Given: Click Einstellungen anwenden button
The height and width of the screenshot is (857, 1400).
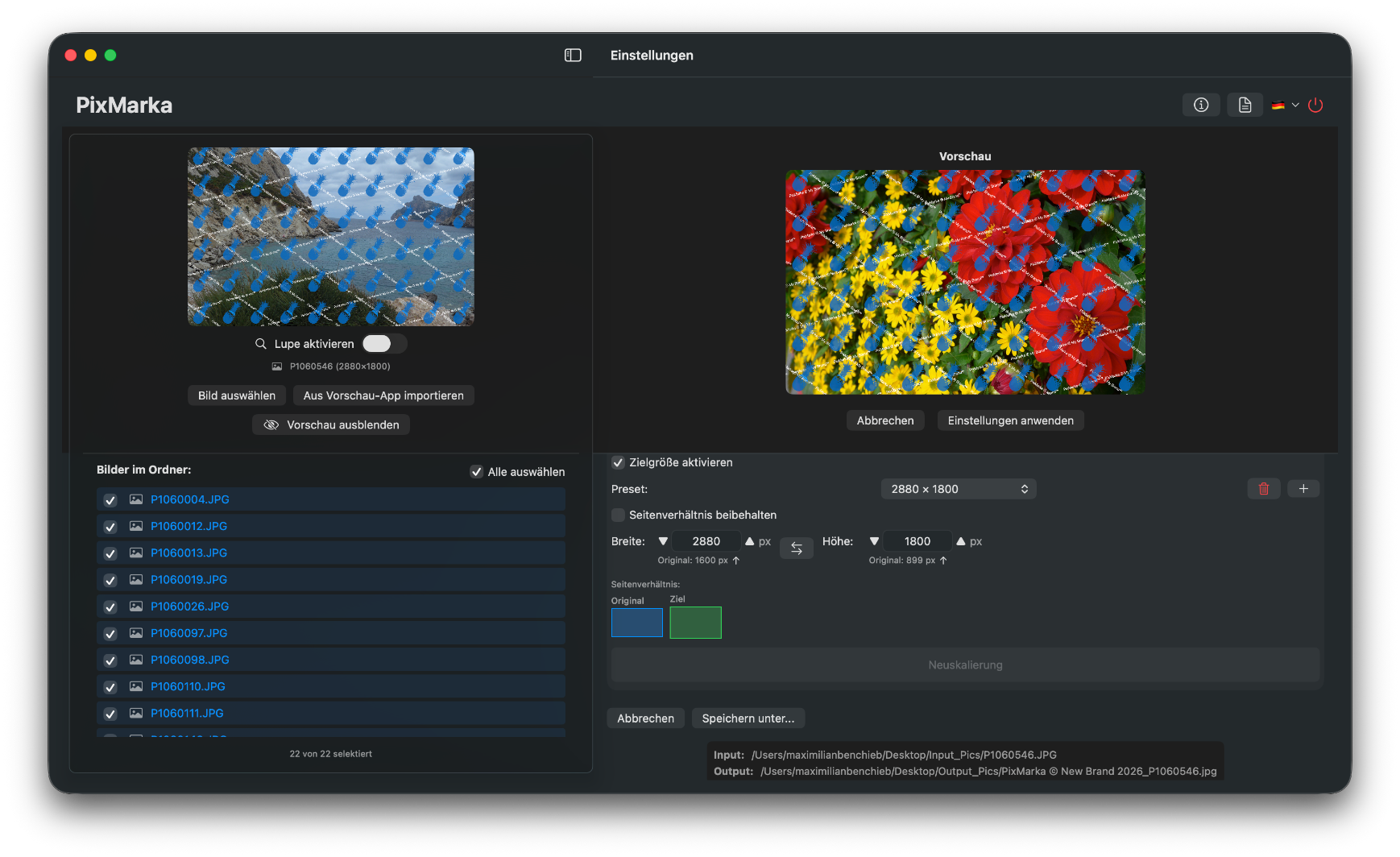Looking at the screenshot, I should point(1010,420).
